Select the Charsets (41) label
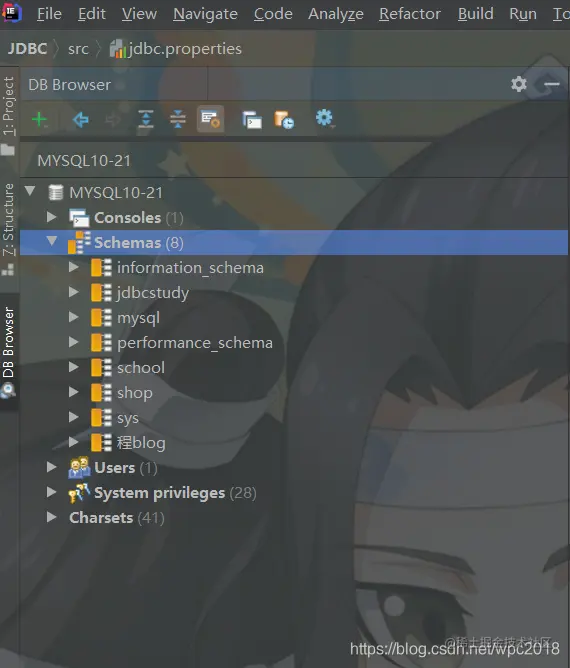 coord(117,518)
